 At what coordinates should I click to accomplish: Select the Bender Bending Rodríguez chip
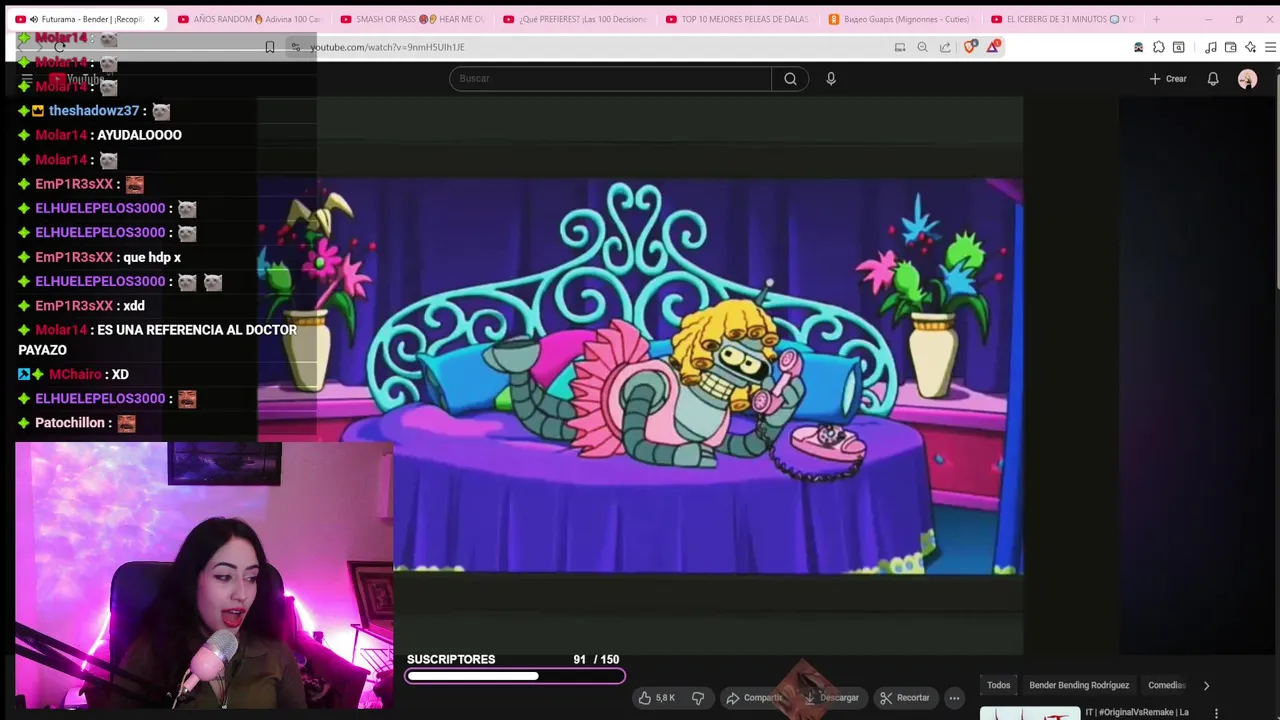(x=1079, y=685)
